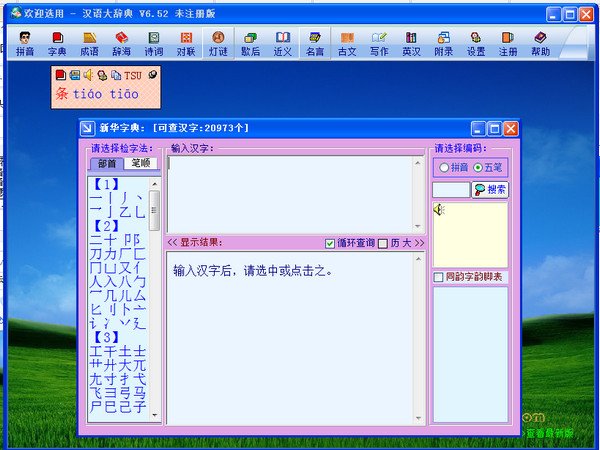Screen dimensions: 600x450
Task: Toggle the 循环查询 checkbox
Action: point(329,243)
